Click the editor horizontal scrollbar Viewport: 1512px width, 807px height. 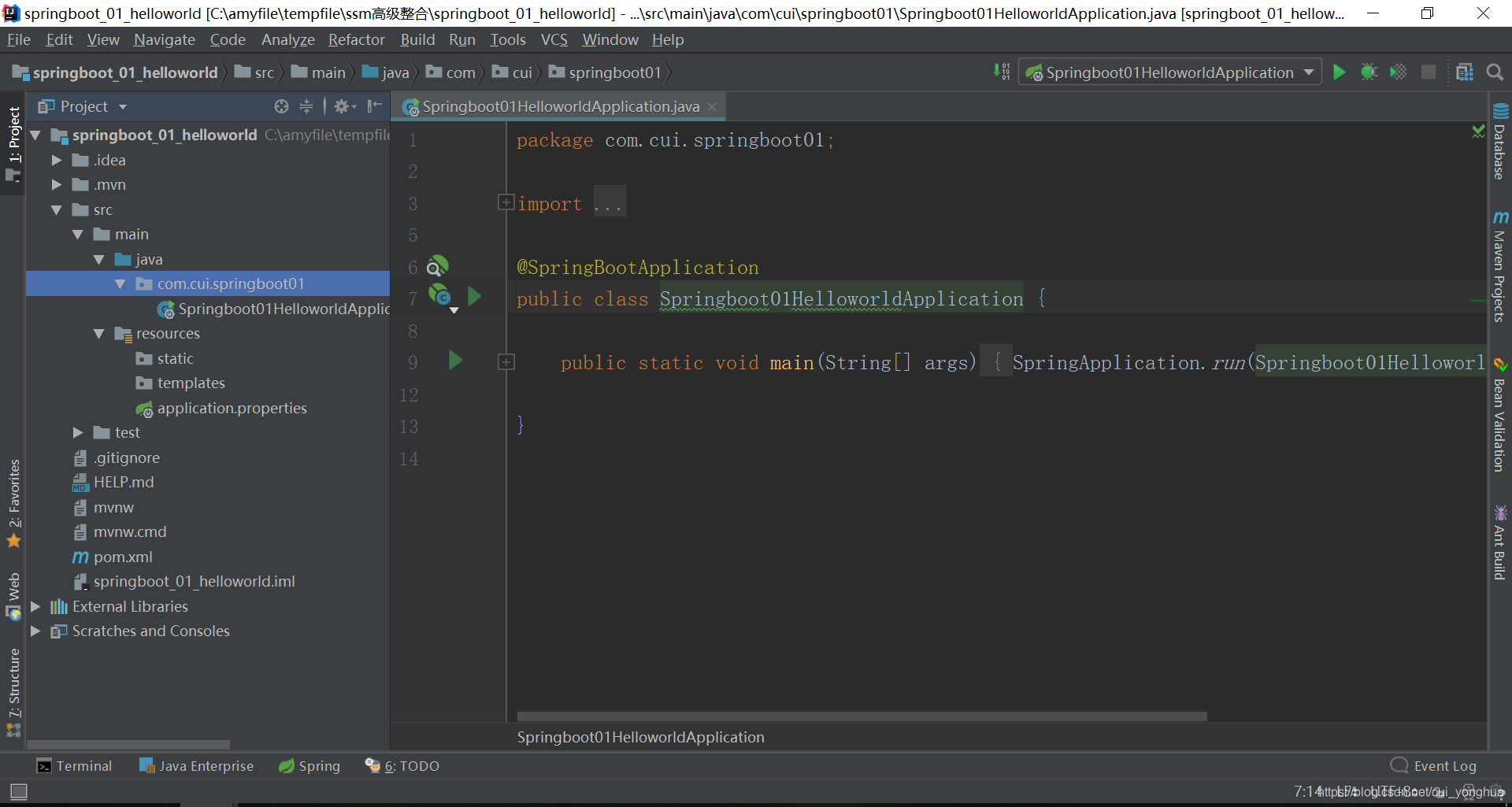862,716
